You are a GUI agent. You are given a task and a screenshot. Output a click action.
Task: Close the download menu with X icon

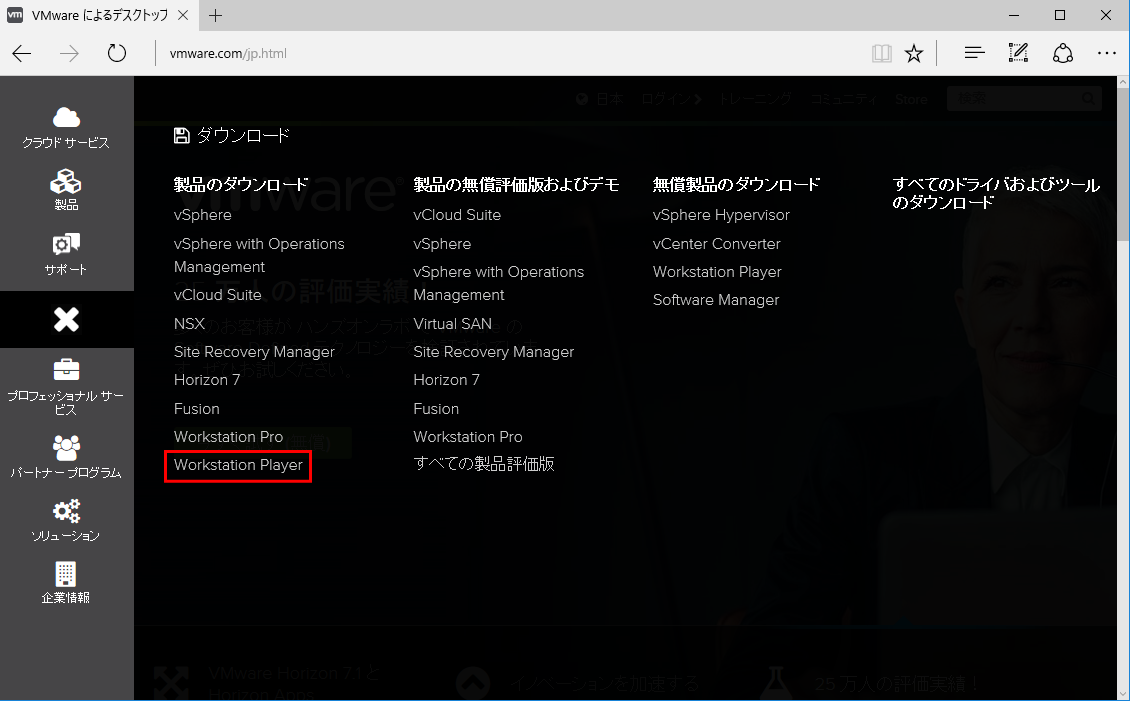tap(66, 319)
